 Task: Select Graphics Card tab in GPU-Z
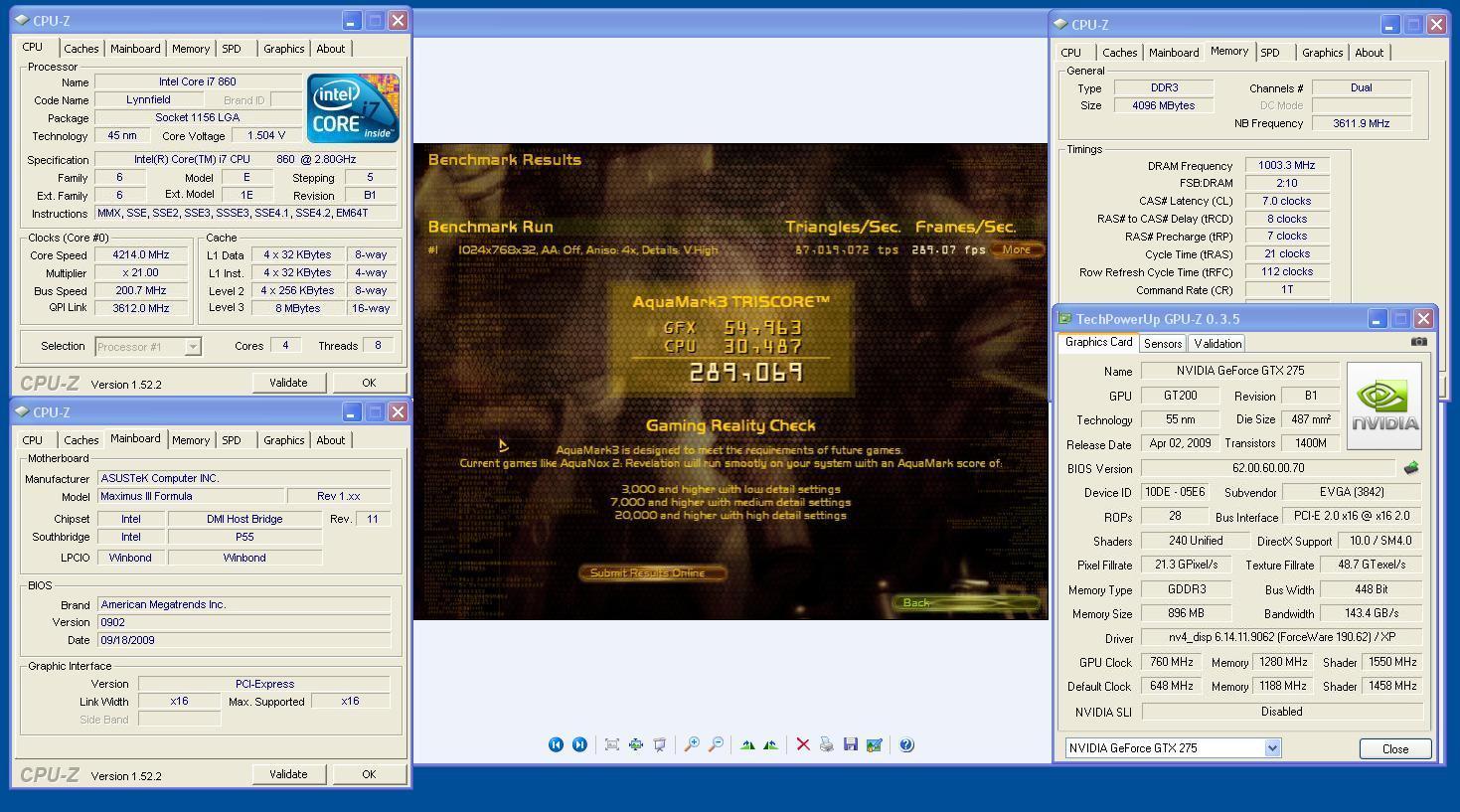click(x=1098, y=342)
